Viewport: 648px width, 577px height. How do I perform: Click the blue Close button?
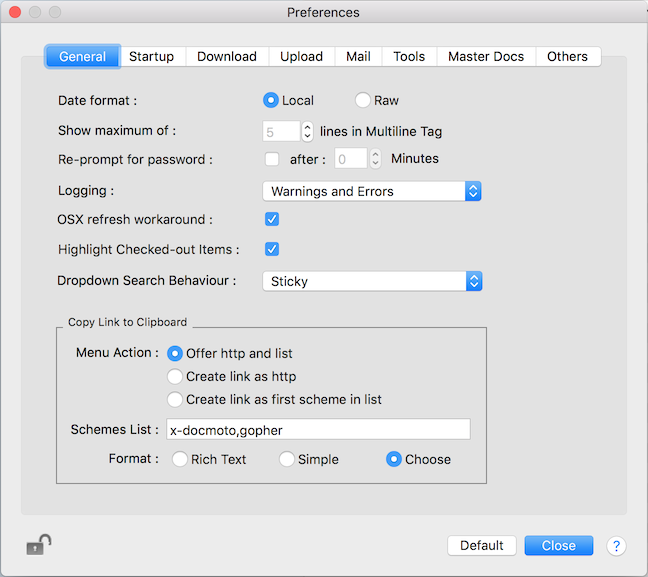click(x=558, y=545)
